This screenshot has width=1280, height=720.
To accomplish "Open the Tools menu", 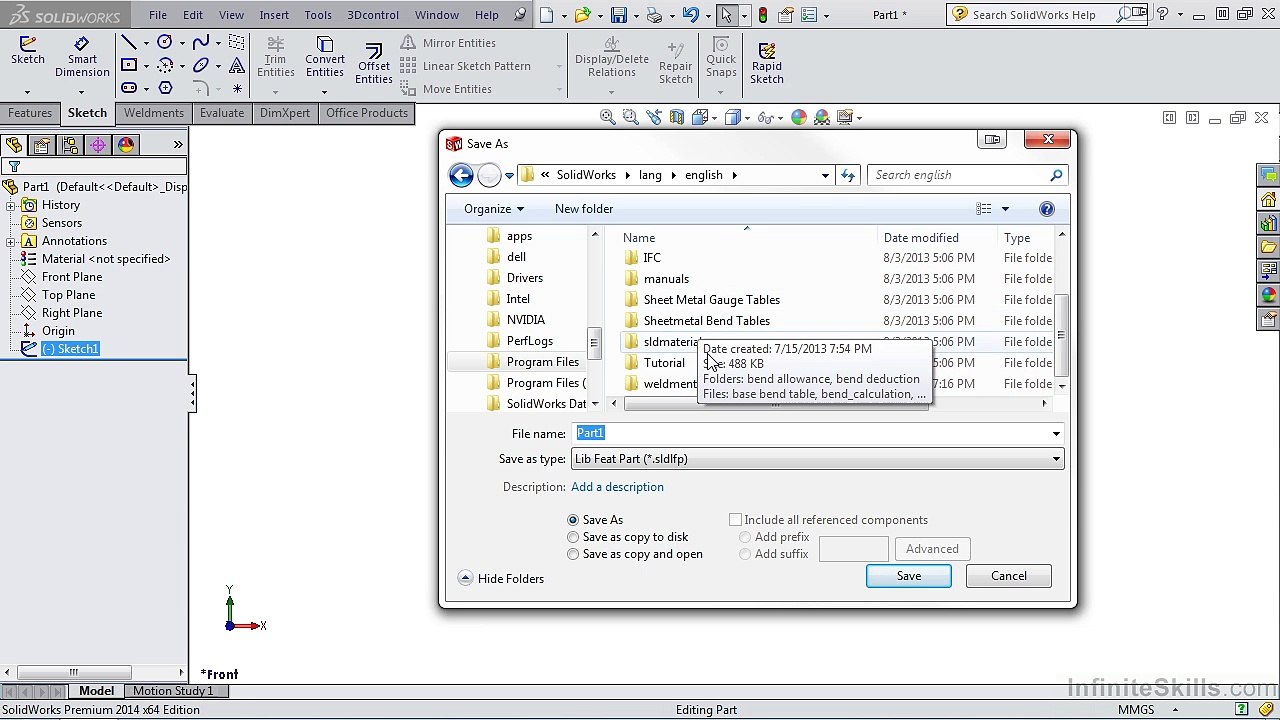I will 318,15.
